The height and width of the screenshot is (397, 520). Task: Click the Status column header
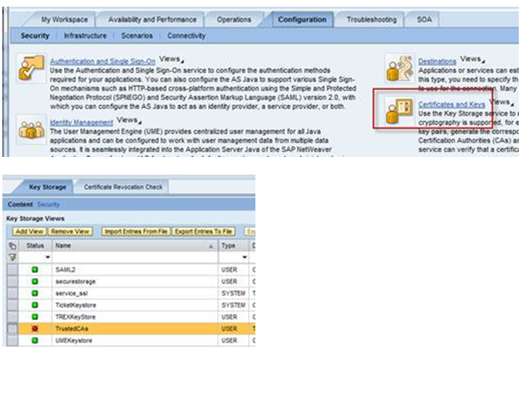tap(35, 246)
